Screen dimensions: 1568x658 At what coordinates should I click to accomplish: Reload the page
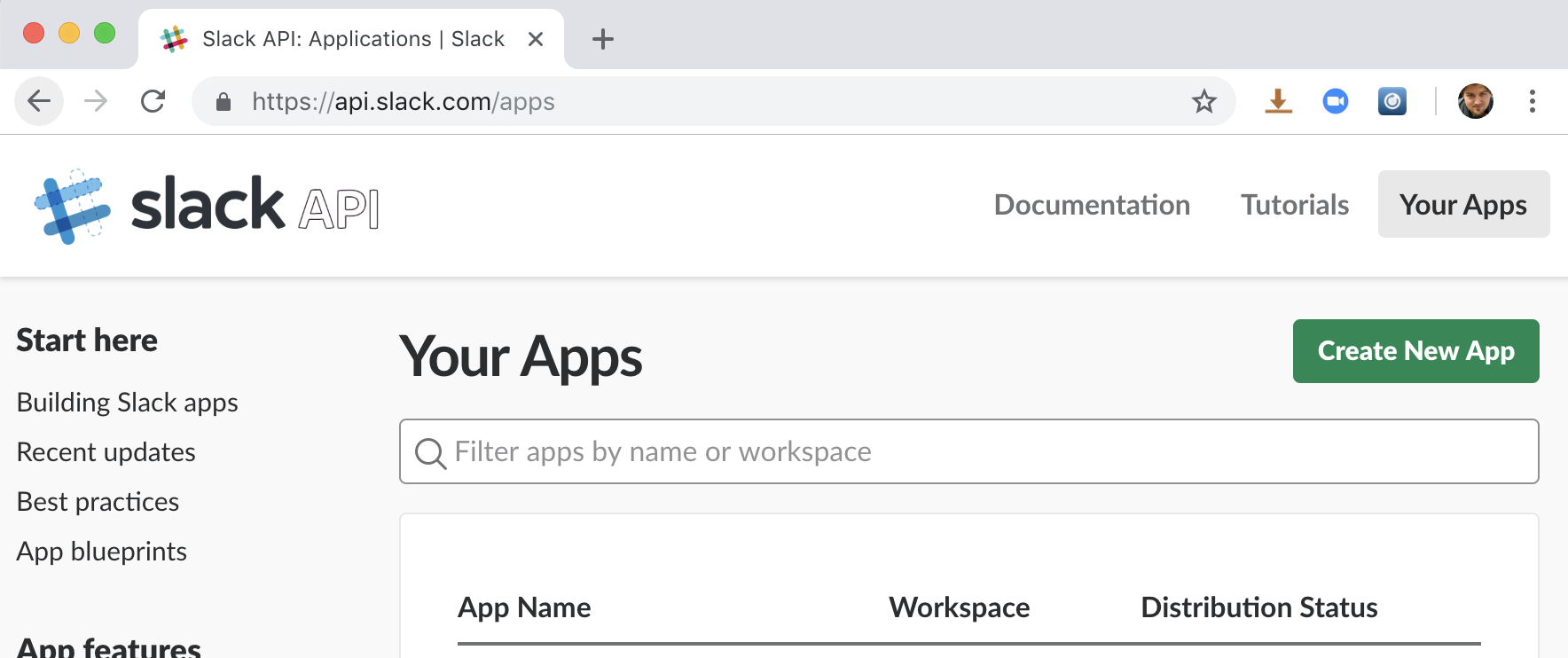coord(153,102)
